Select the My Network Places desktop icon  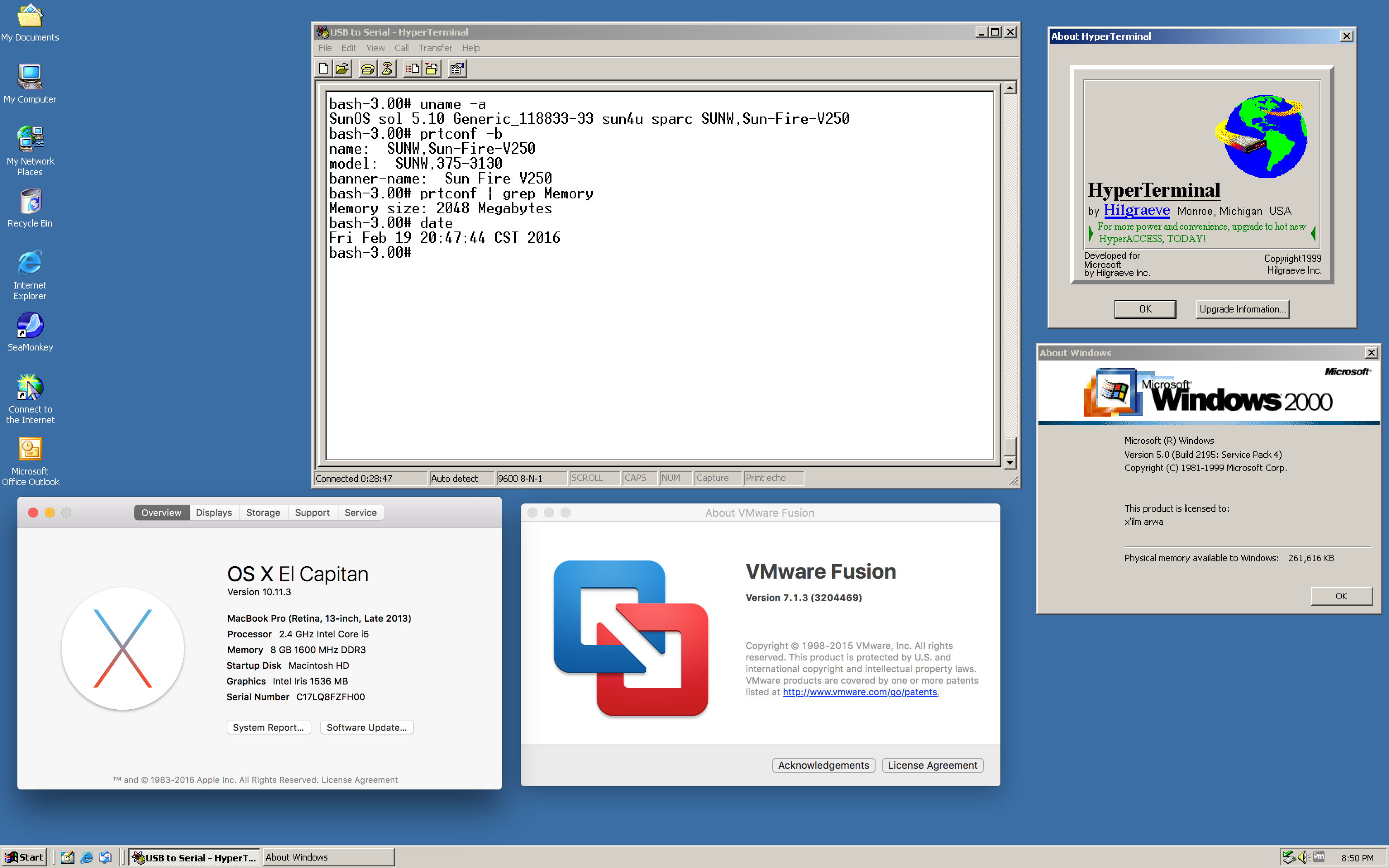pyautogui.click(x=30, y=151)
